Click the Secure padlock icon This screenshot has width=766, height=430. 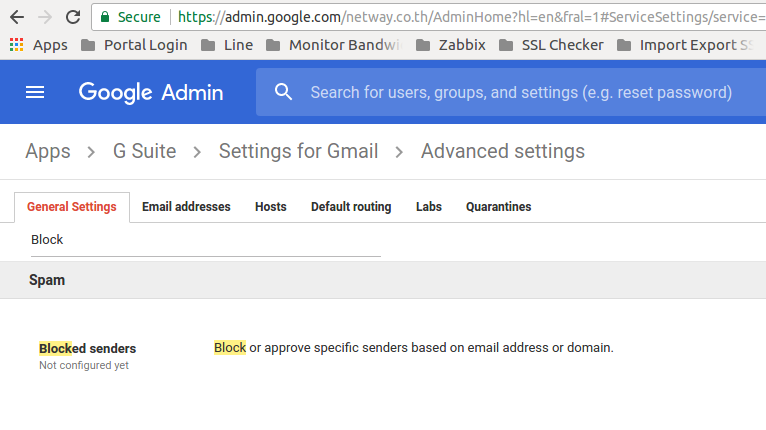tap(105, 17)
